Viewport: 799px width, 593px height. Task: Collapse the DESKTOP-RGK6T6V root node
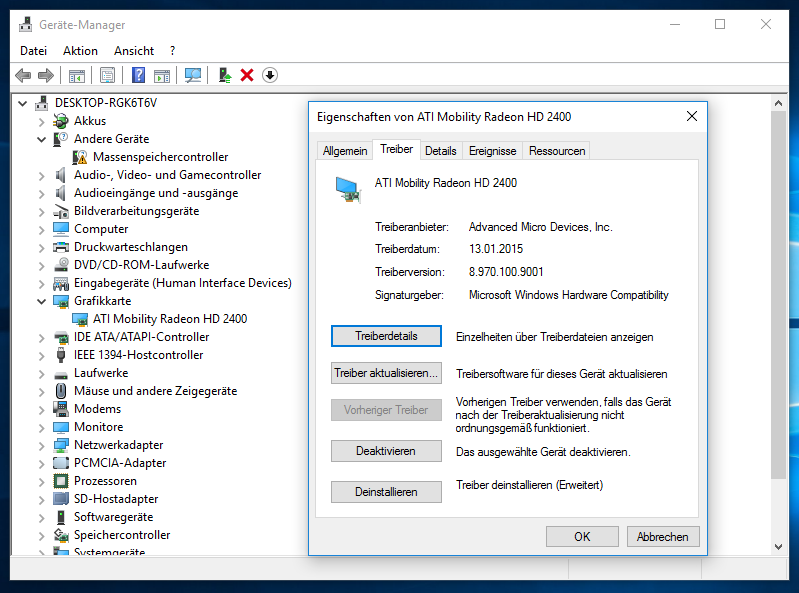pos(22,103)
